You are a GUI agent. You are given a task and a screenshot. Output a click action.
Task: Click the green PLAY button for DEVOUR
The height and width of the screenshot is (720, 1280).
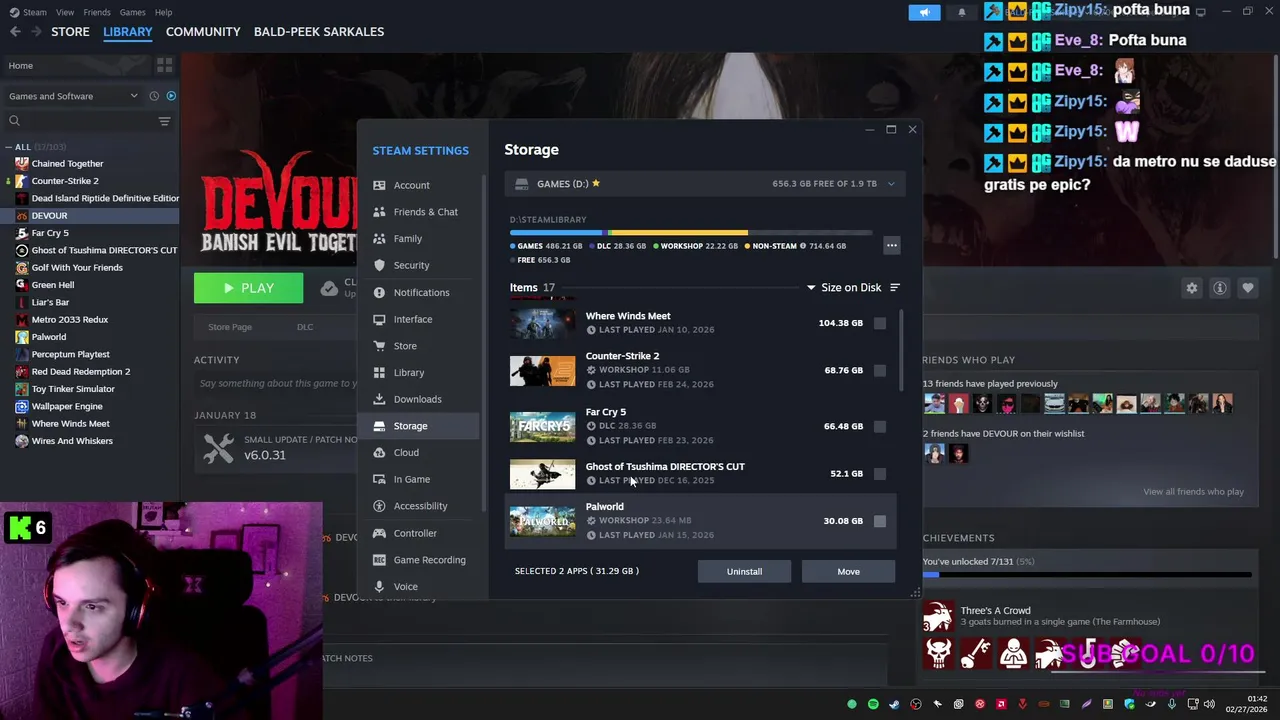pos(248,288)
